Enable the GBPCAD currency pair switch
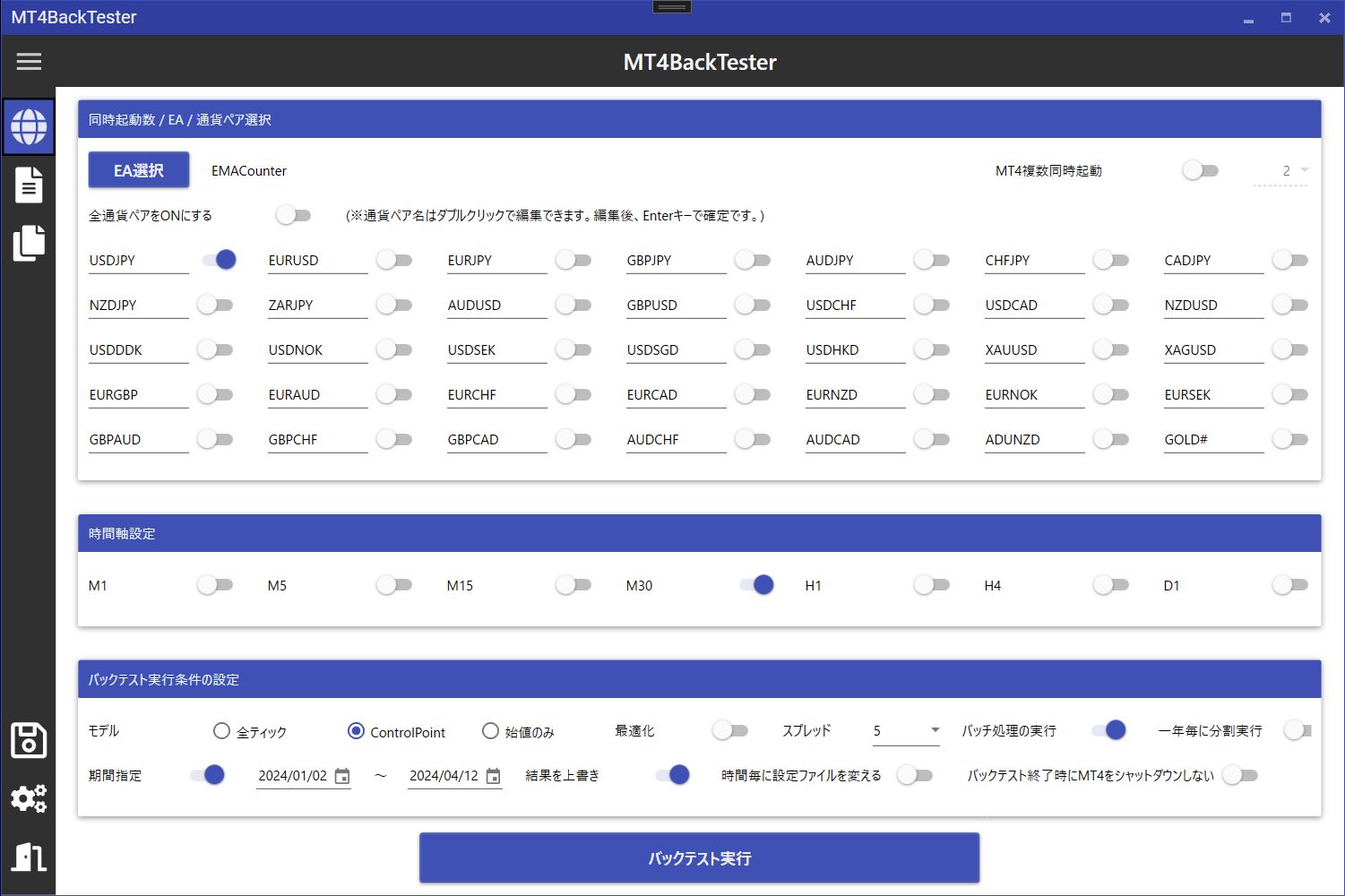 coord(573,439)
